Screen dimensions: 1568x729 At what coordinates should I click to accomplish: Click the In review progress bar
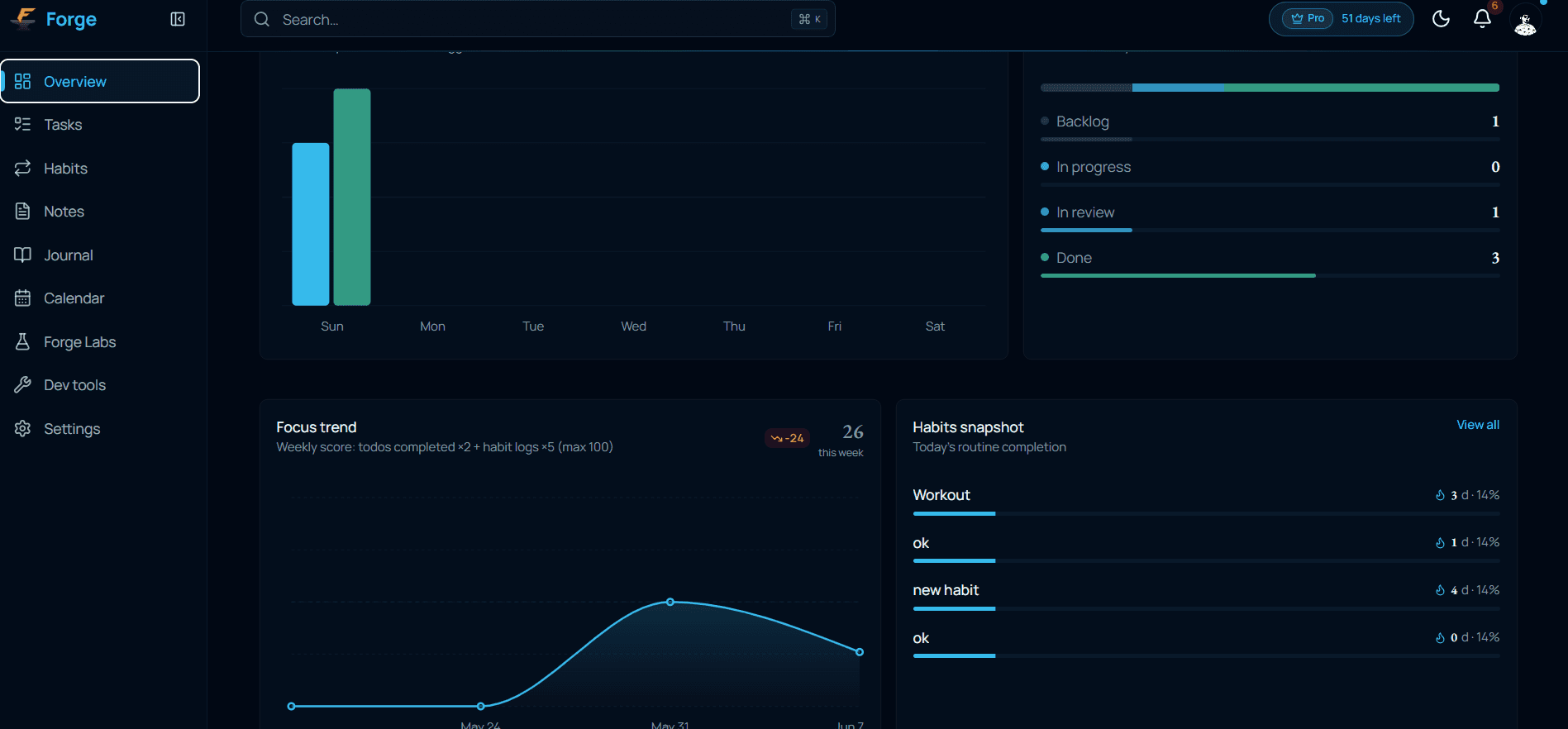[1270, 231]
